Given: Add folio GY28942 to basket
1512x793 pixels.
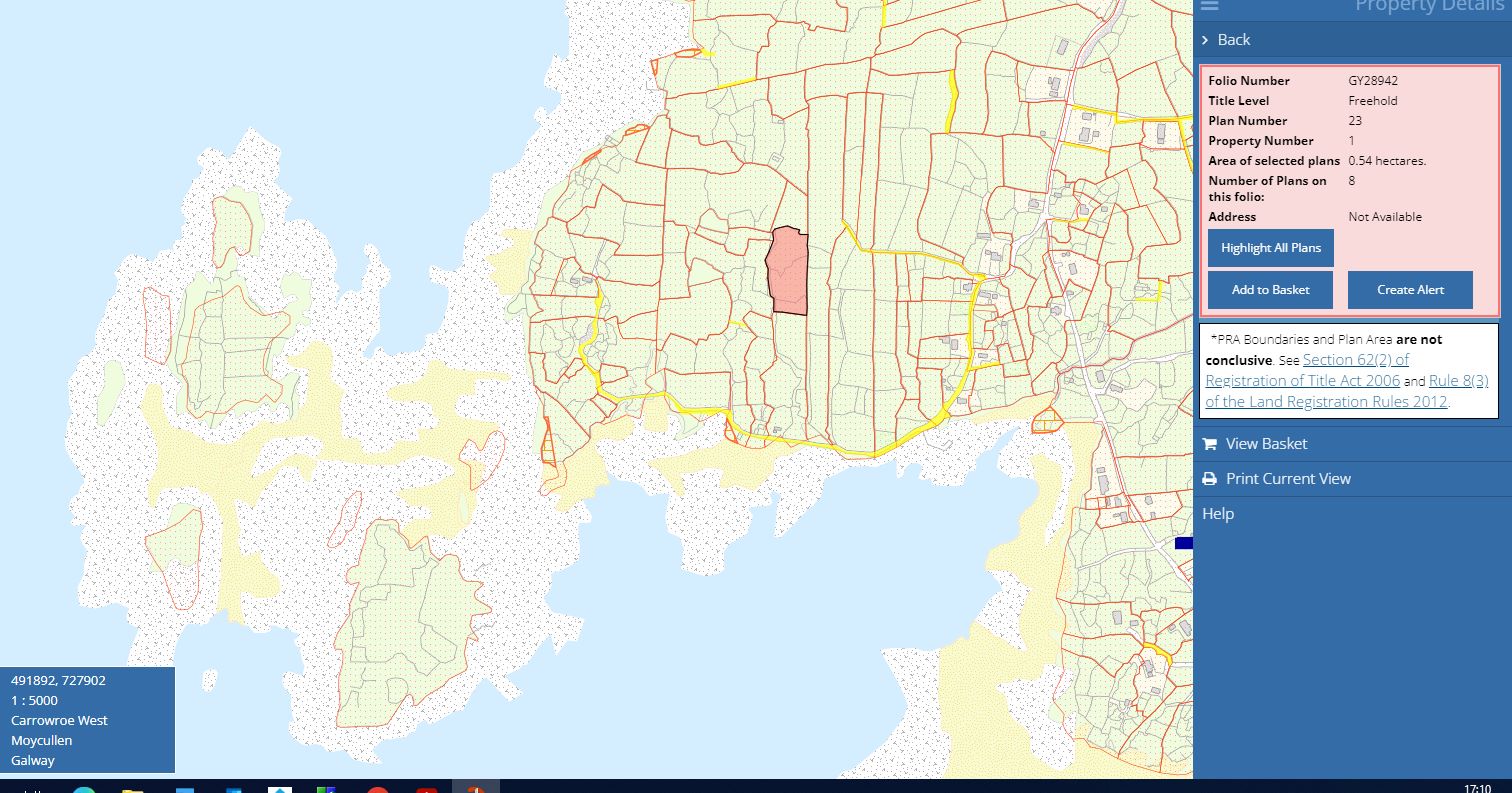Looking at the screenshot, I should click(1269, 289).
